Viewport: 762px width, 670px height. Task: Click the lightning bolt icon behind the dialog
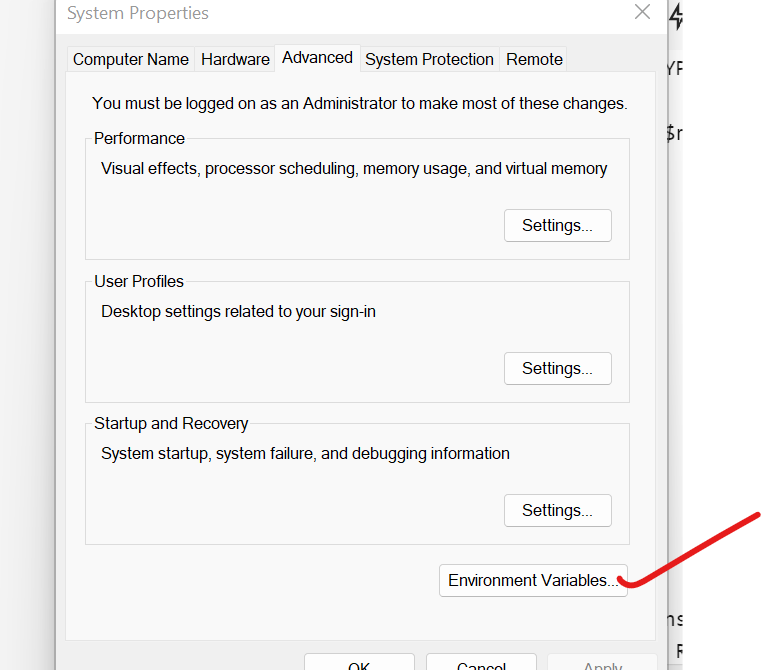pyautogui.click(x=677, y=15)
